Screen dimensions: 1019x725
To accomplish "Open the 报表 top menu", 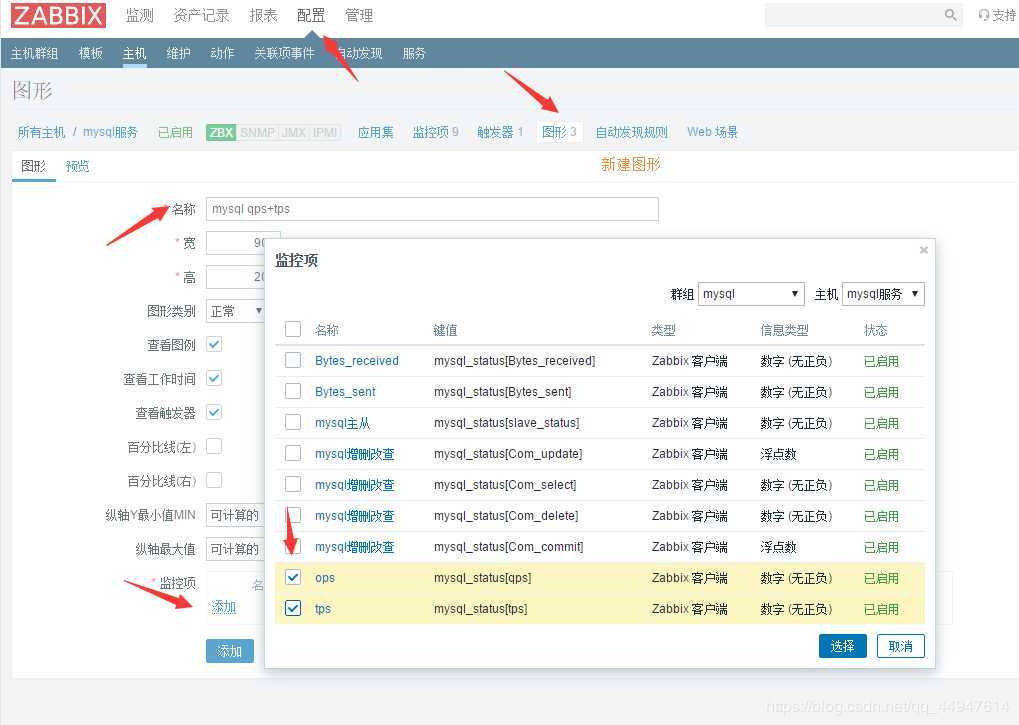I will pos(263,16).
